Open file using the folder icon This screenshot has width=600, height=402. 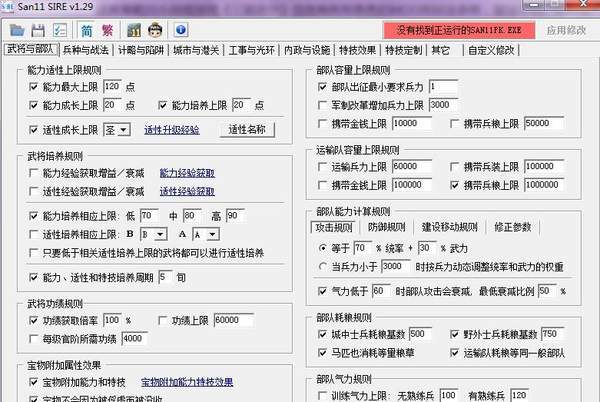click(x=17, y=30)
